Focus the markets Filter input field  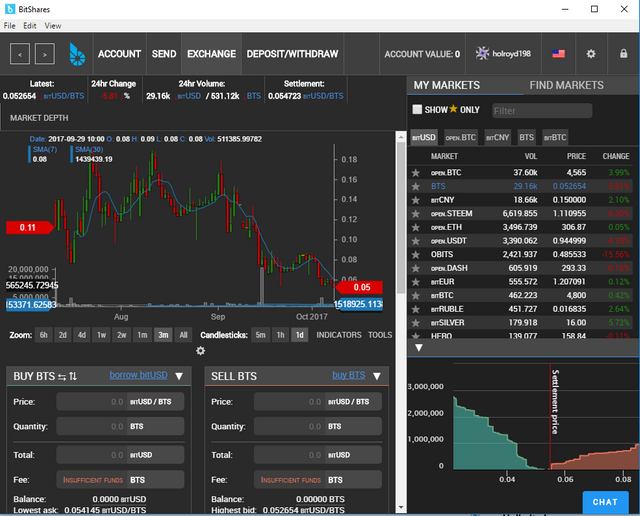[x=542, y=111]
